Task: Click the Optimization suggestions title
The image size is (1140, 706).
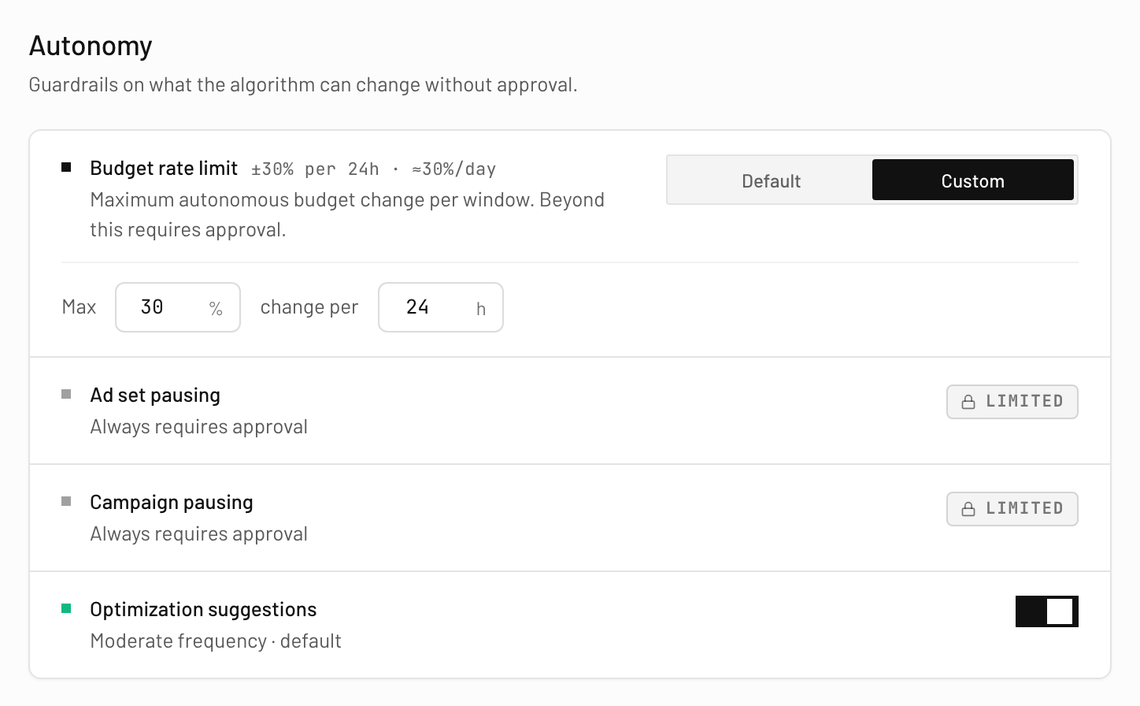Action: point(204,609)
